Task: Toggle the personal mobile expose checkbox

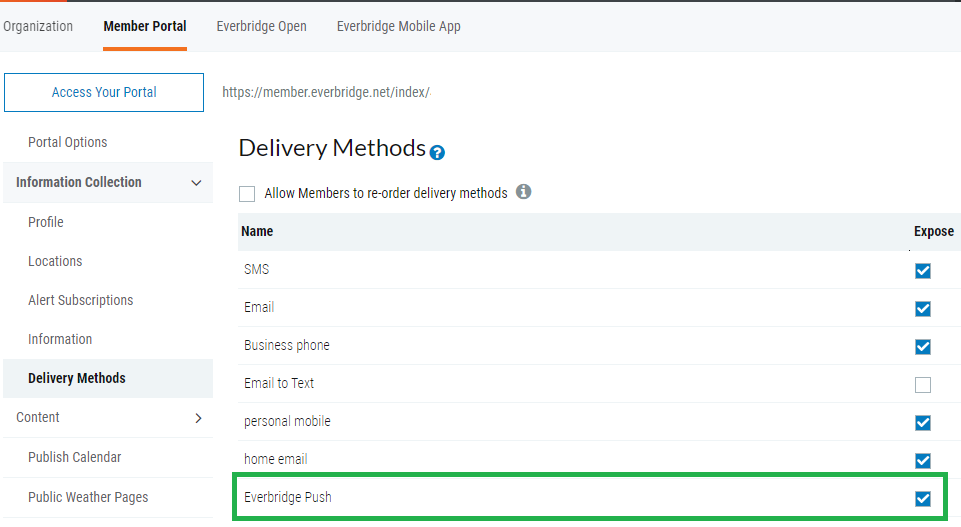Action: [922, 423]
